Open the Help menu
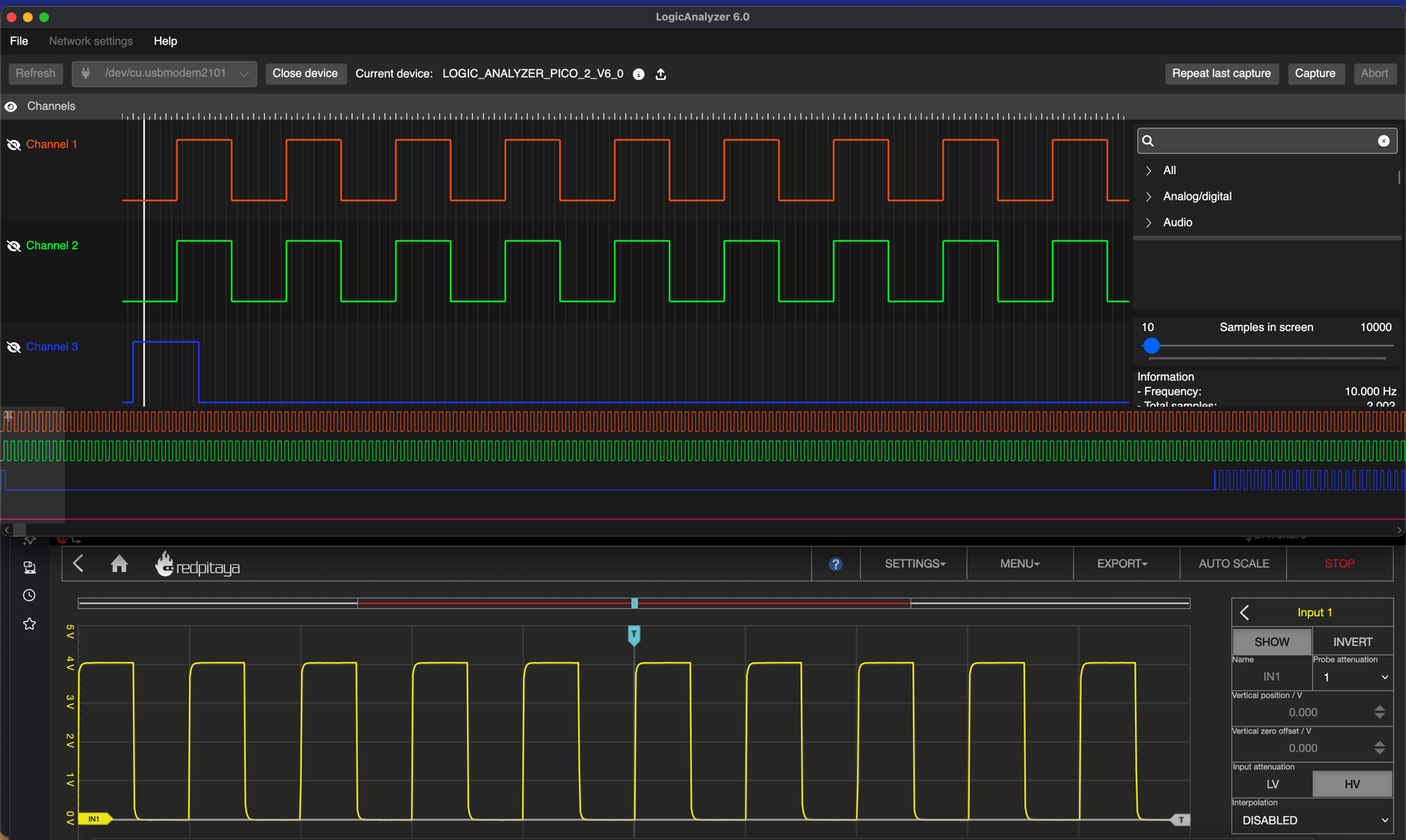Image resolution: width=1406 pixels, height=840 pixels. click(165, 41)
